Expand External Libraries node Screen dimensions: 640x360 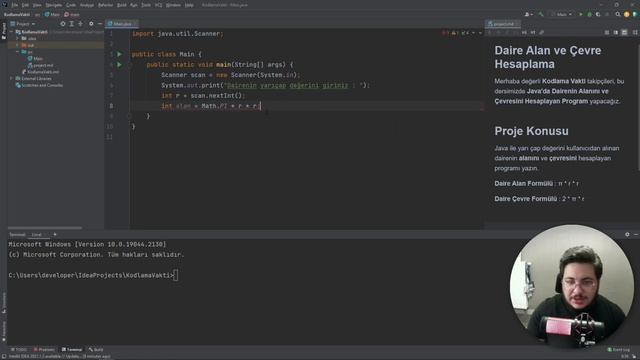pos(12,78)
